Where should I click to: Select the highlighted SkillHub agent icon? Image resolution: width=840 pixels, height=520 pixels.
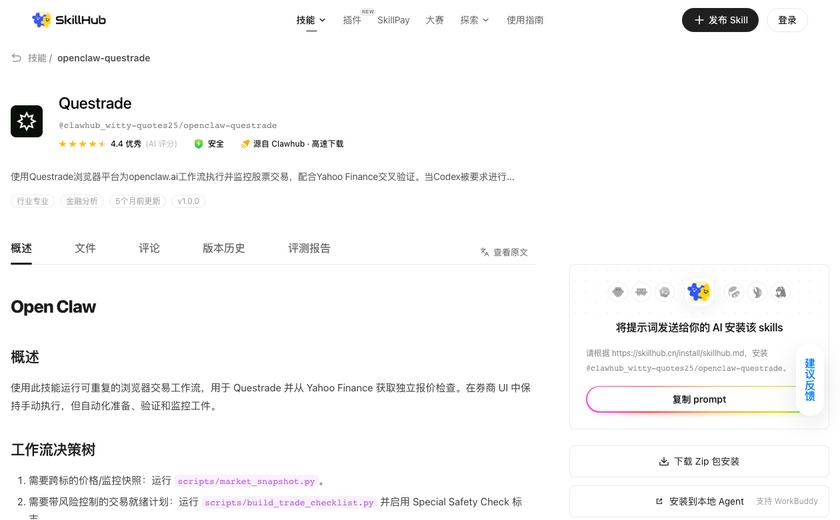pos(699,292)
